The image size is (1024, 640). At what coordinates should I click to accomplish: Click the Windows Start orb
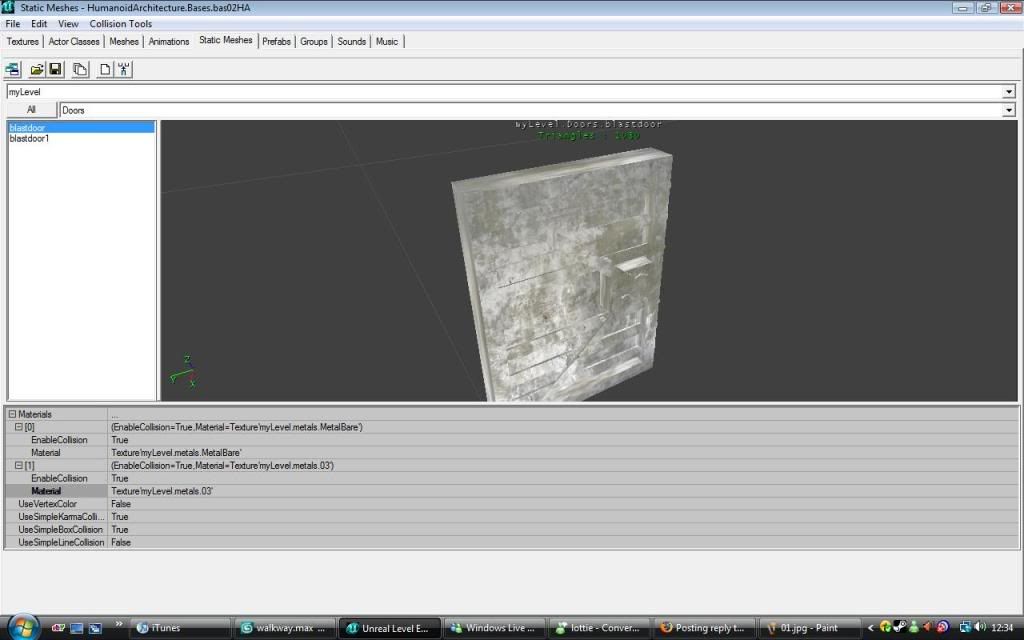21,627
